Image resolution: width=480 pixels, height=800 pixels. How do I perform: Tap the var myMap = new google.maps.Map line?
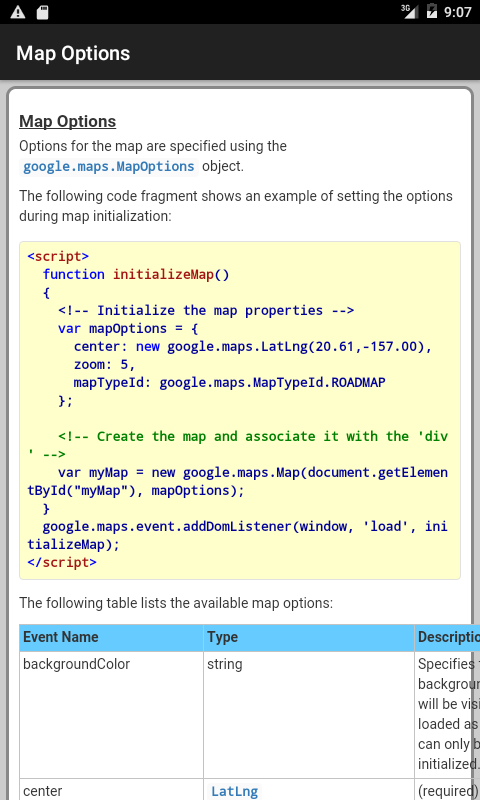pos(238,481)
